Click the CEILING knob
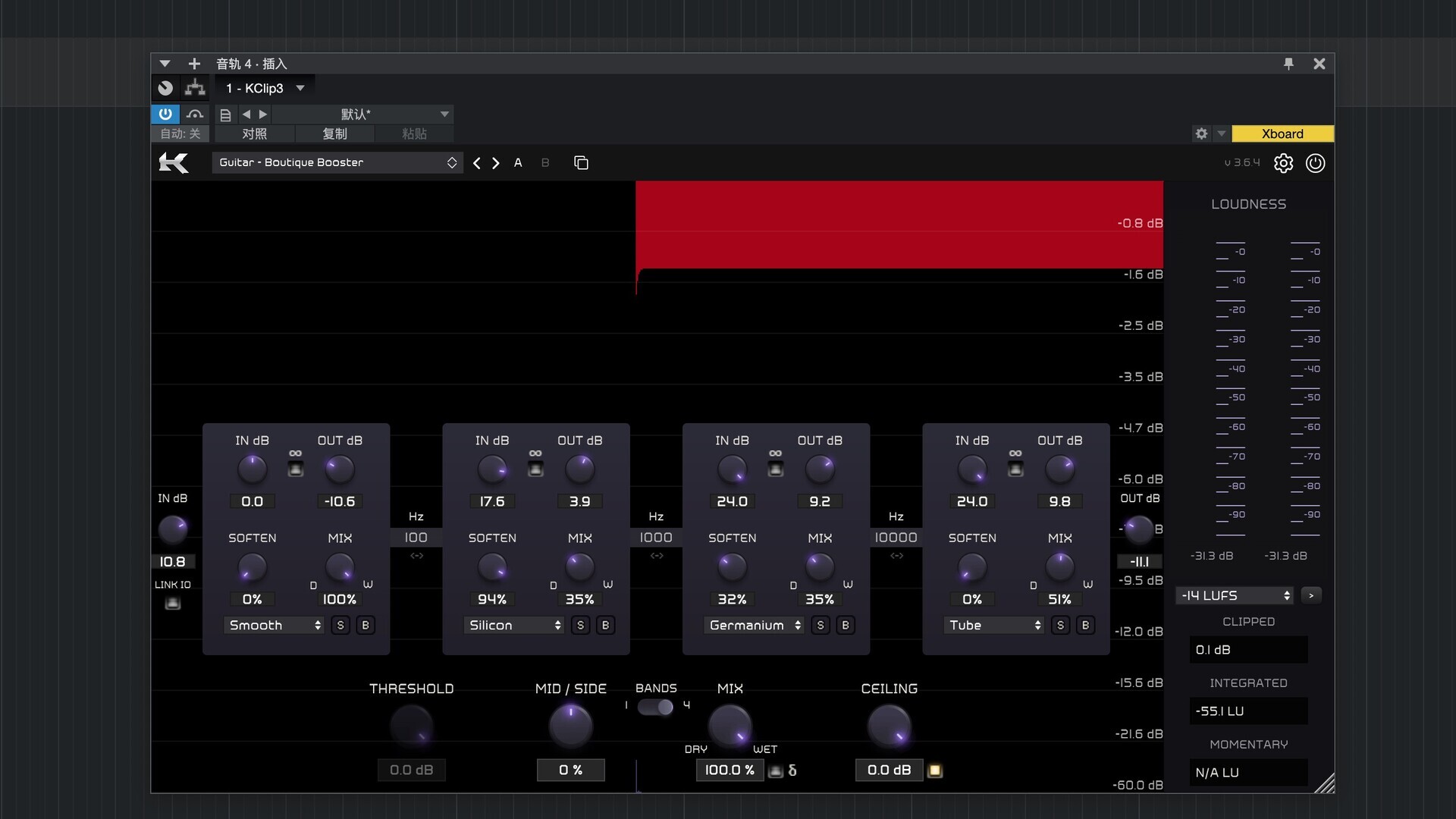This screenshot has height=819, width=1456. [x=889, y=725]
